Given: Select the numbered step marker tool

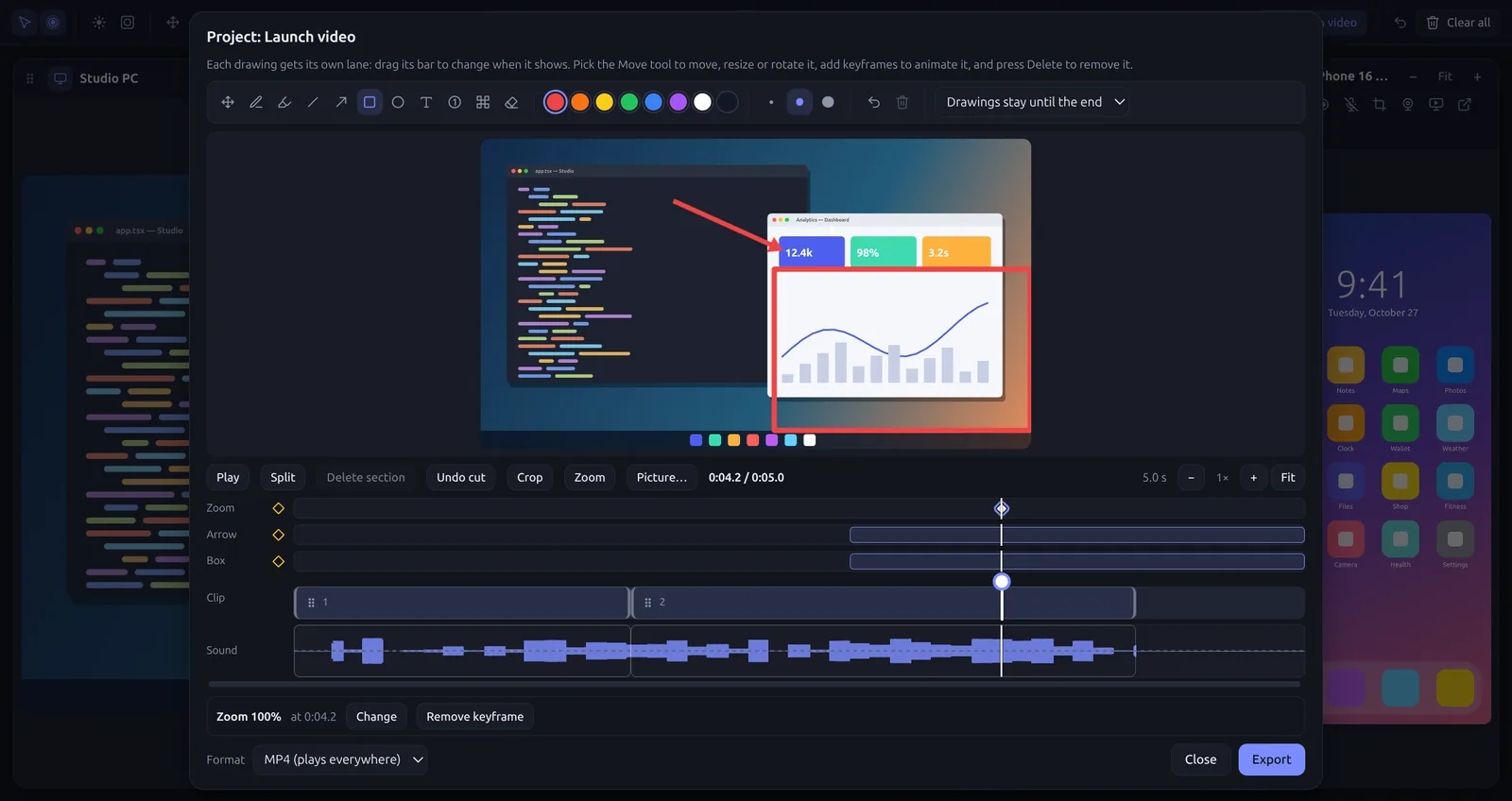Looking at the screenshot, I should pos(455,102).
